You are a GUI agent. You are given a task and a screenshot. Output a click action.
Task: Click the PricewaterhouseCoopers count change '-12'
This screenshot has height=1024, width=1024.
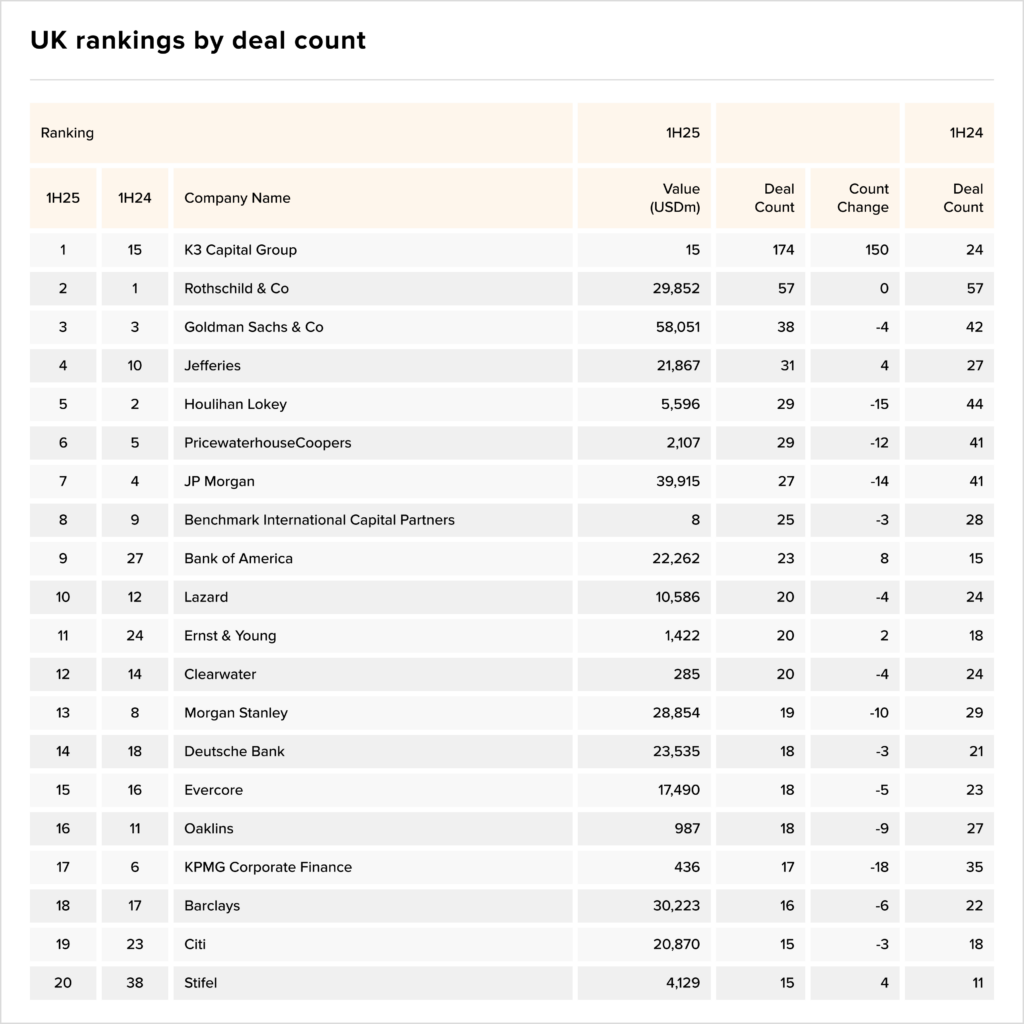879,443
